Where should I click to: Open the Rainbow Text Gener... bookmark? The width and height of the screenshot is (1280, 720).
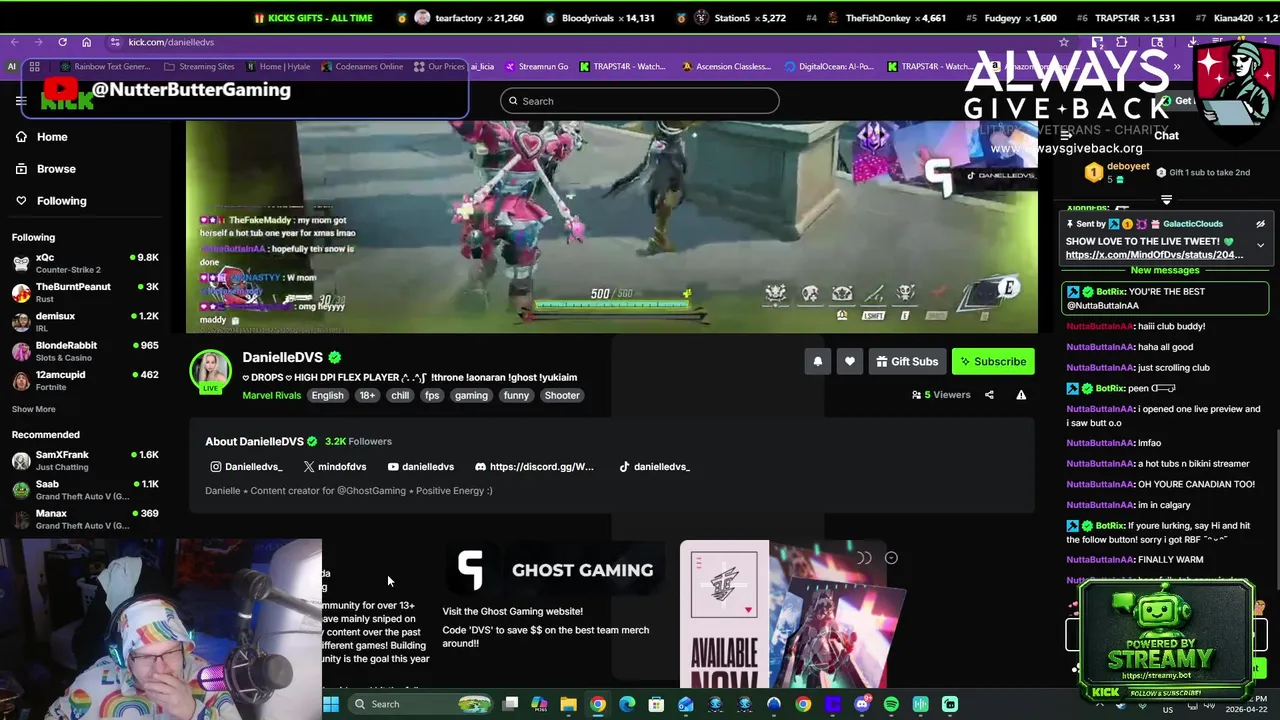click(105, 67)
